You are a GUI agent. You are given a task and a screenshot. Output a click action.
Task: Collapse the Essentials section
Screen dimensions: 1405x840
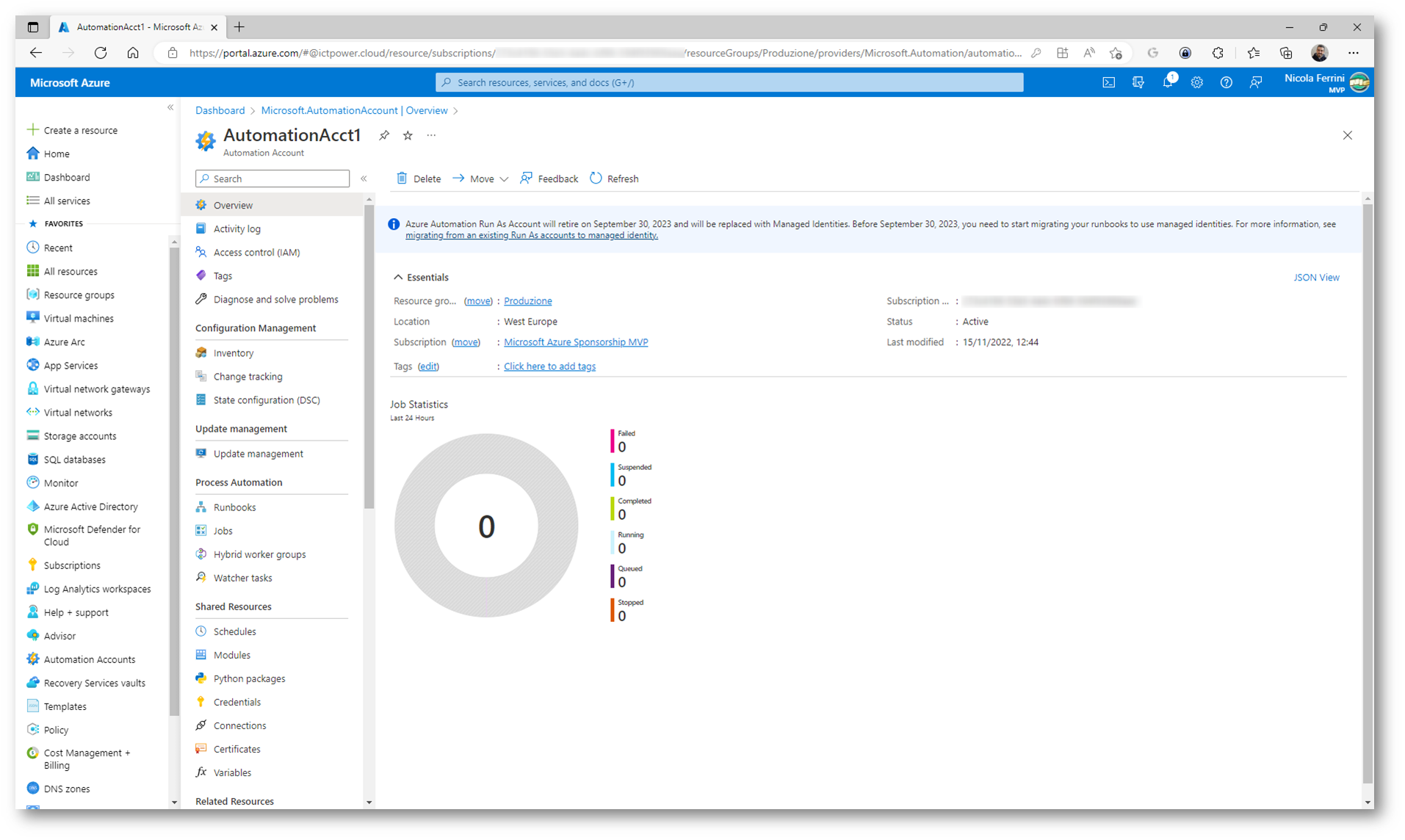pos(398,278)
